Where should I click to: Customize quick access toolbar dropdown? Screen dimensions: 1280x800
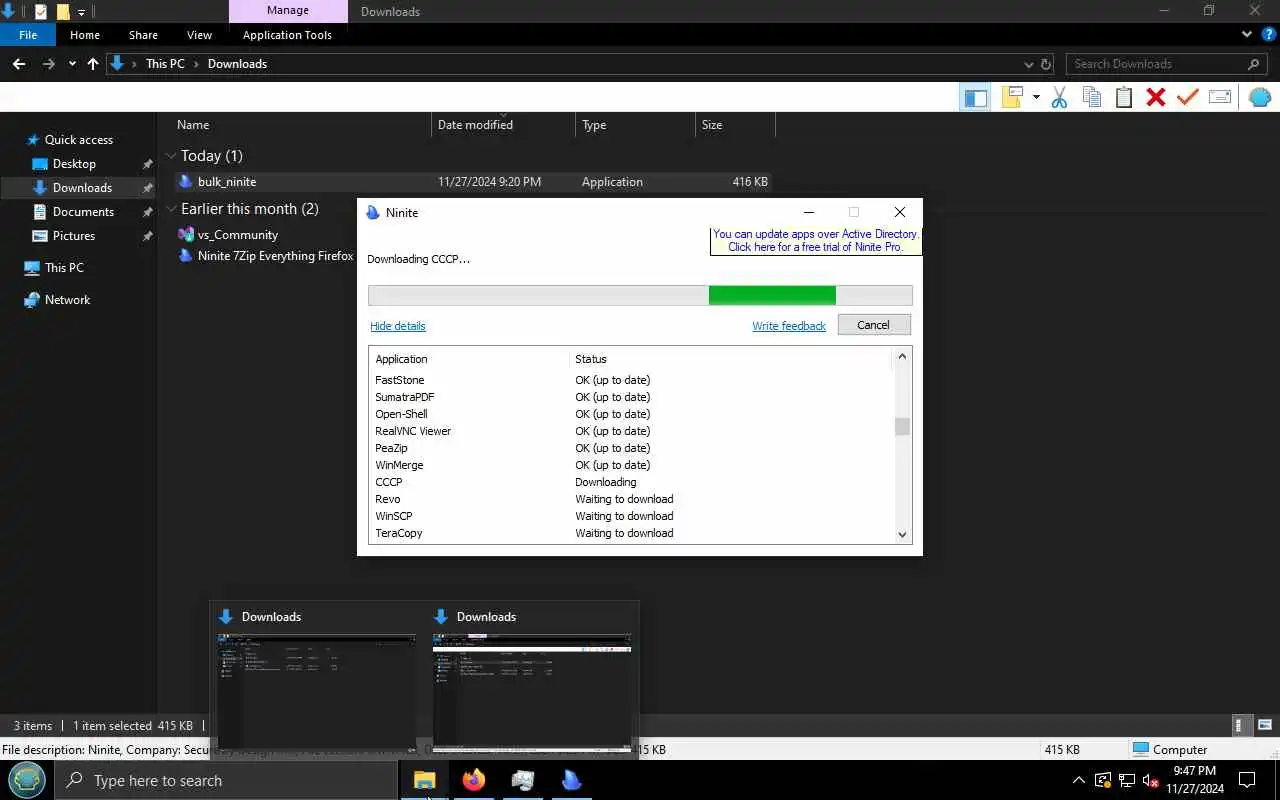pos(82,12)
